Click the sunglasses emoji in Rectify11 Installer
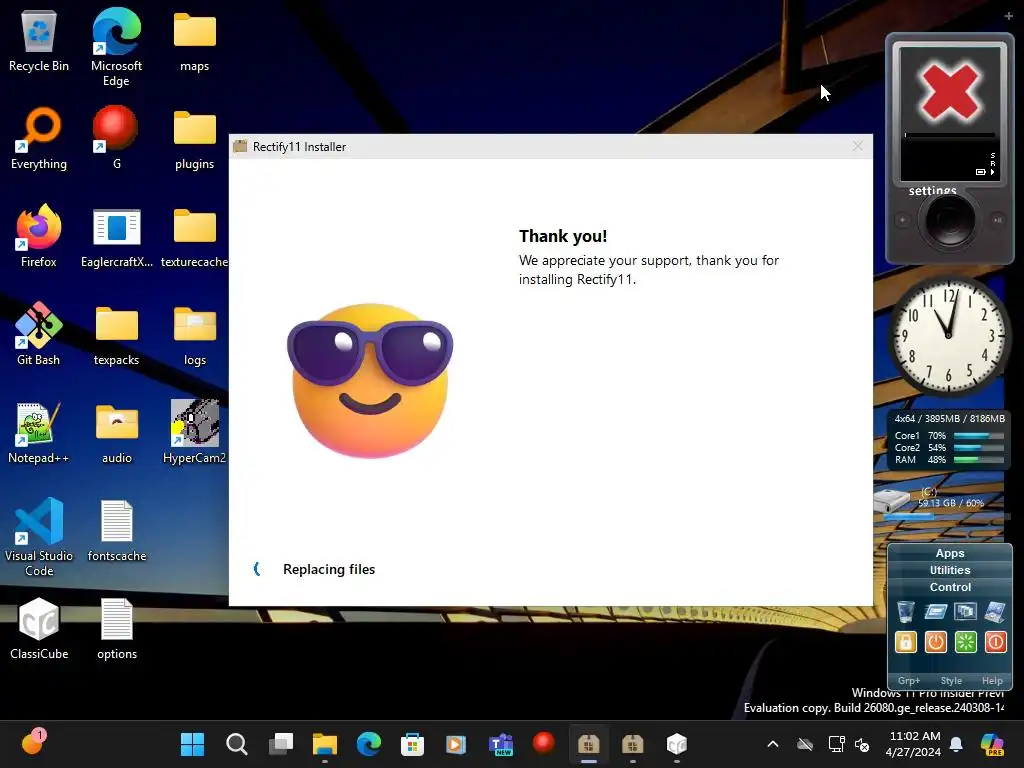 [370, 380]
